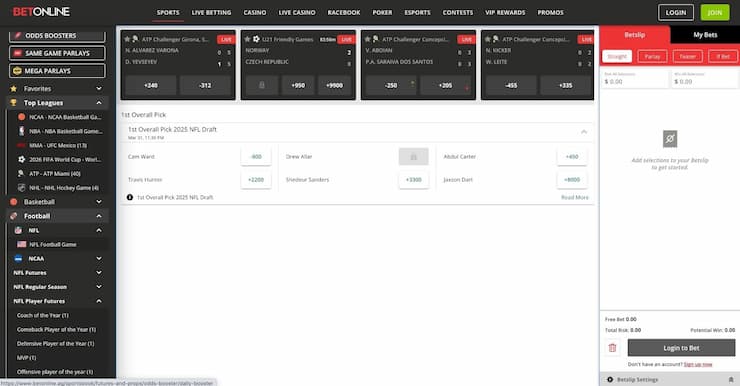Click the Bet All Selections amount field
This screenshot has width=740, height=386.
pyautogui.click(x=635, y=79)
